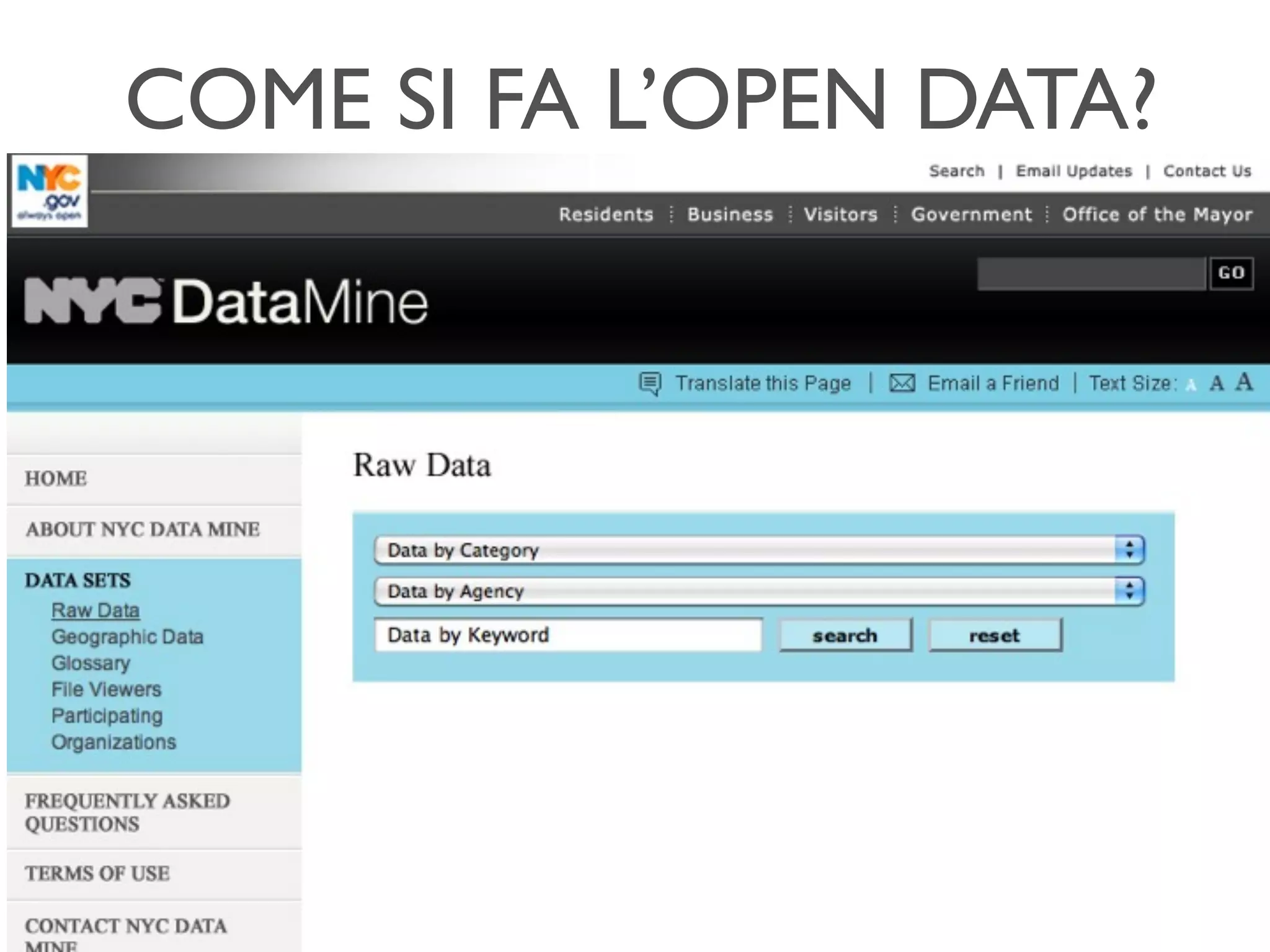Go to HOME in the sidebar
The width and height of the screenshot is (1270, 952).
pyautogui.click(x=56, y=479)
